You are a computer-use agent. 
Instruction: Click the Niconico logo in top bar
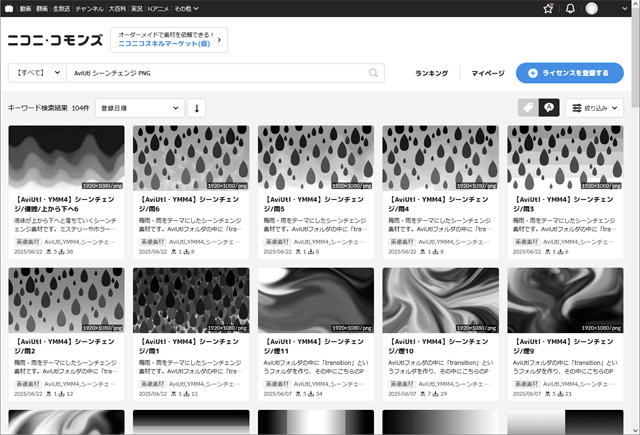[7, 9]
